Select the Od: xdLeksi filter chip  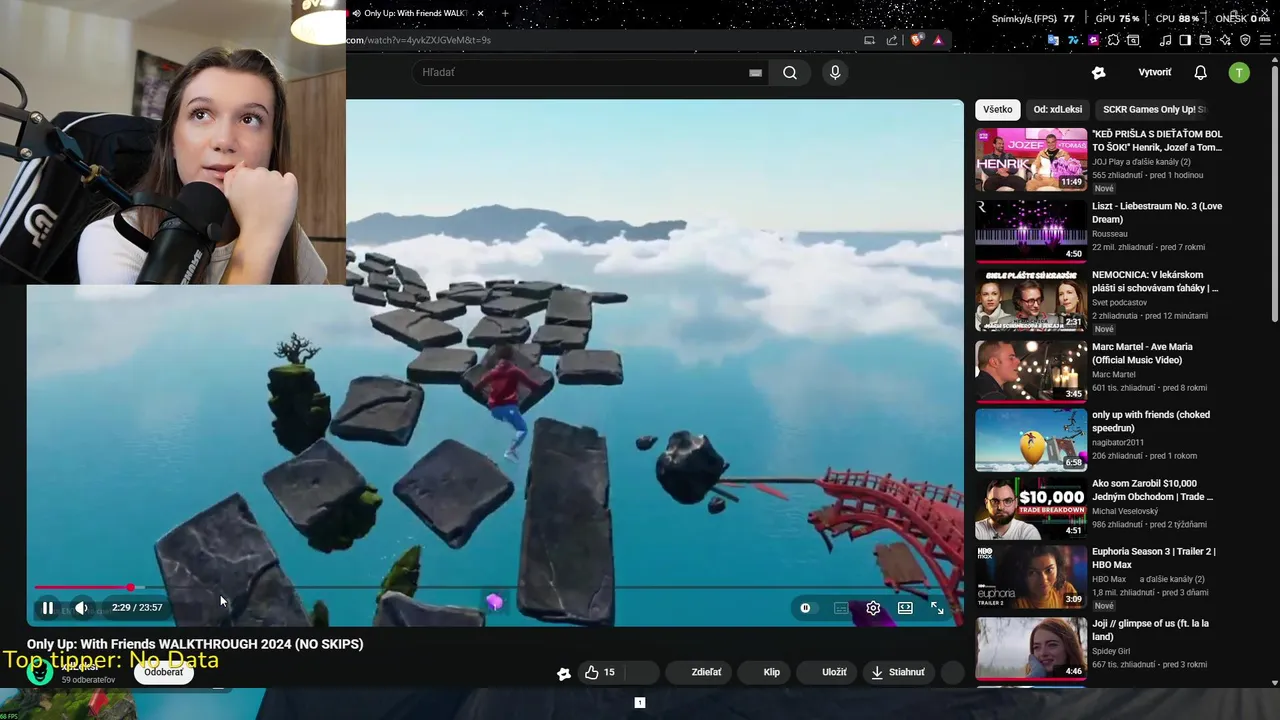click(x=1058, y=110)
